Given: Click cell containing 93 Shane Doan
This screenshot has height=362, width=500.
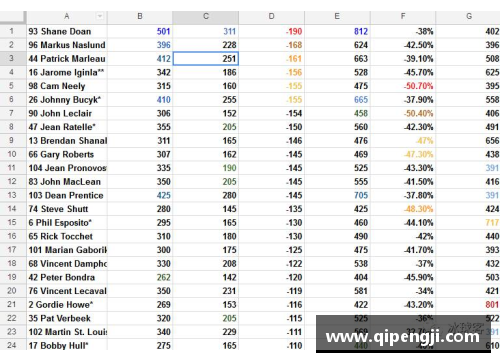Looking at the screenshot, I should coord(67,31).
